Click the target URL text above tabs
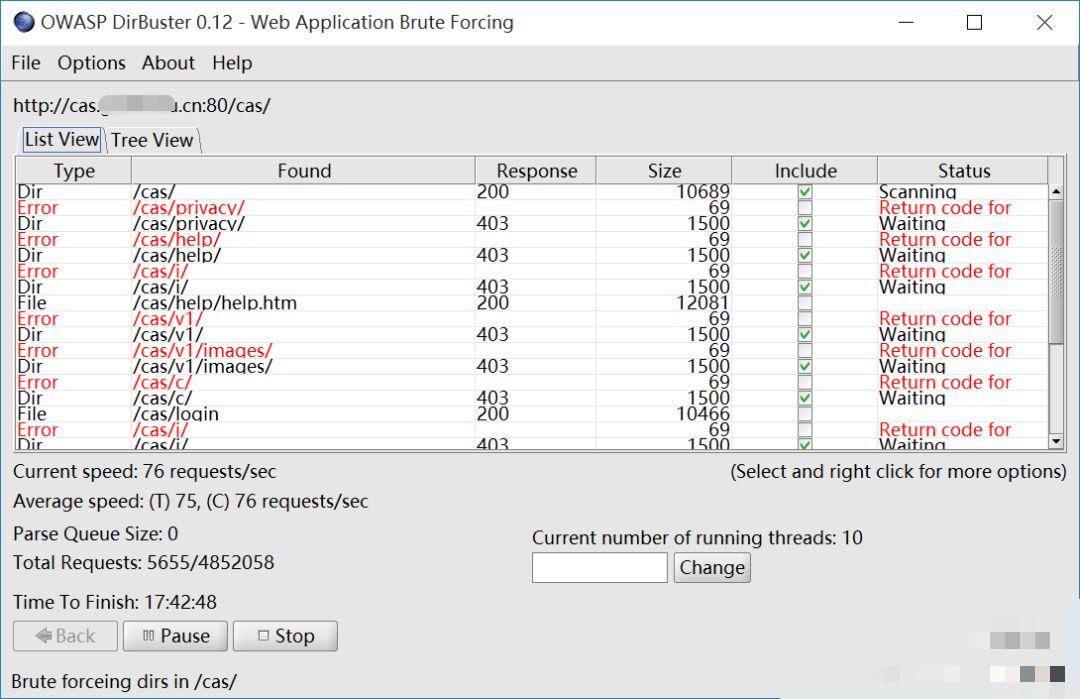 coord(142,105)
